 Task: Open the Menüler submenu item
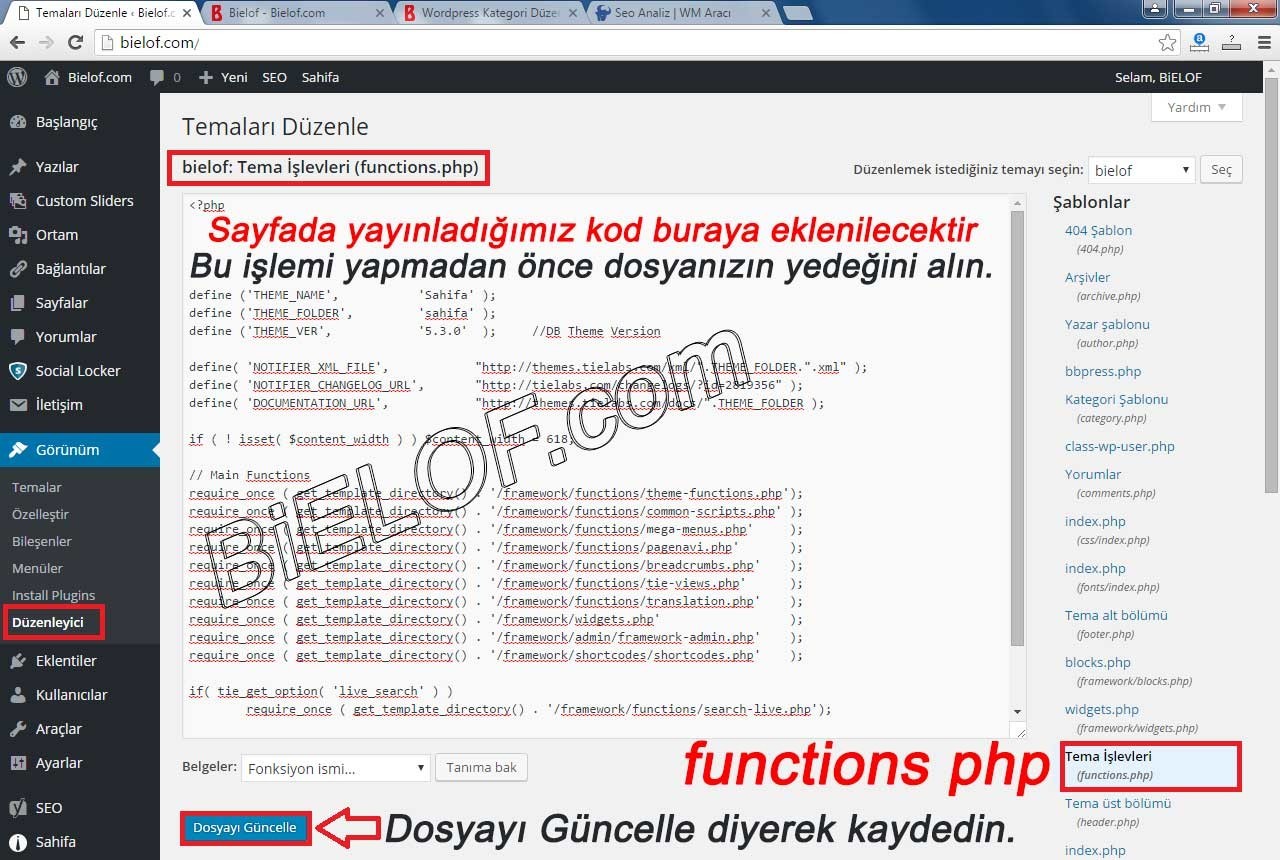point(38,569)
